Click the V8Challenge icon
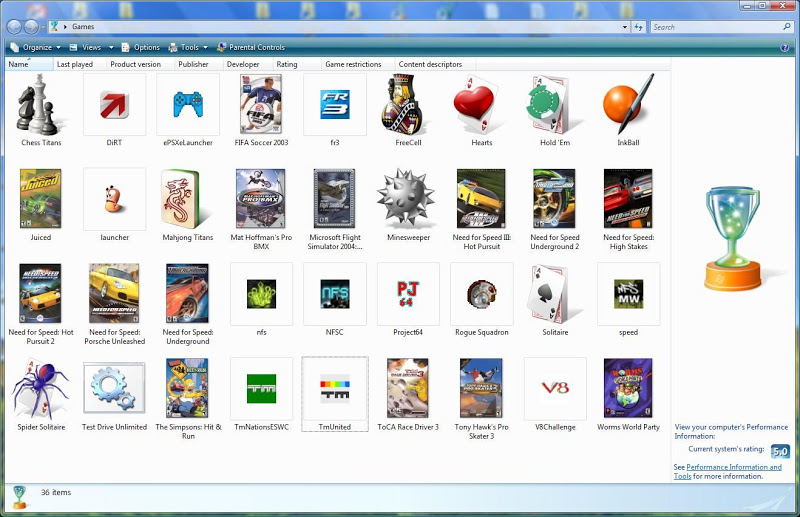Viewport: 800px width, 517px height. coord(555,388)
